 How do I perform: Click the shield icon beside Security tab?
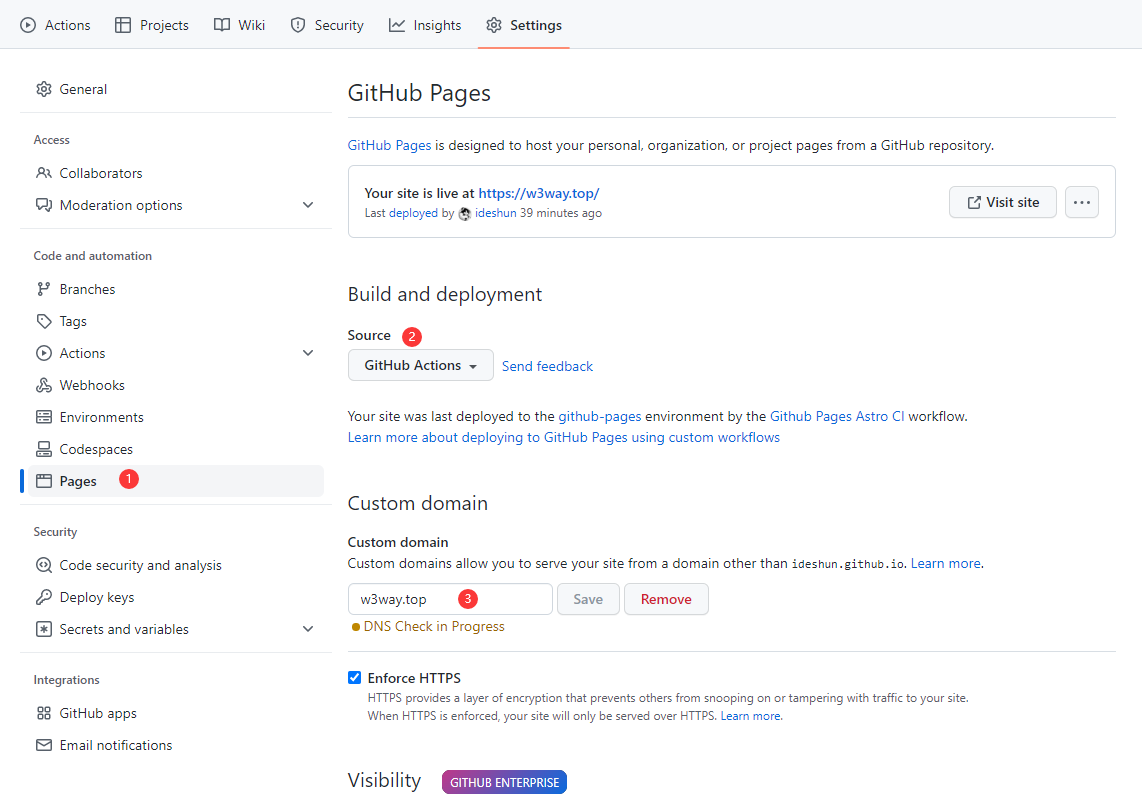tap(298, 25)
